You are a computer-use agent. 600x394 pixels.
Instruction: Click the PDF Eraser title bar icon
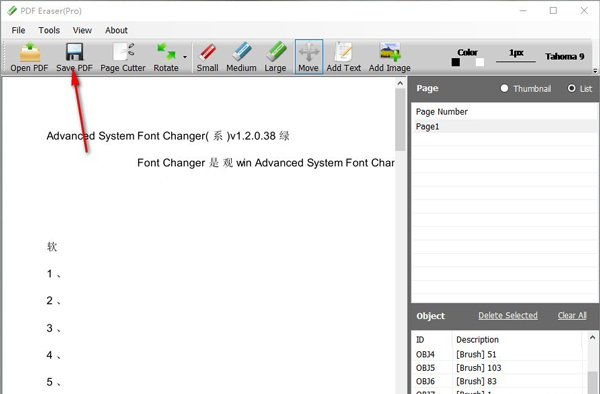12,11
